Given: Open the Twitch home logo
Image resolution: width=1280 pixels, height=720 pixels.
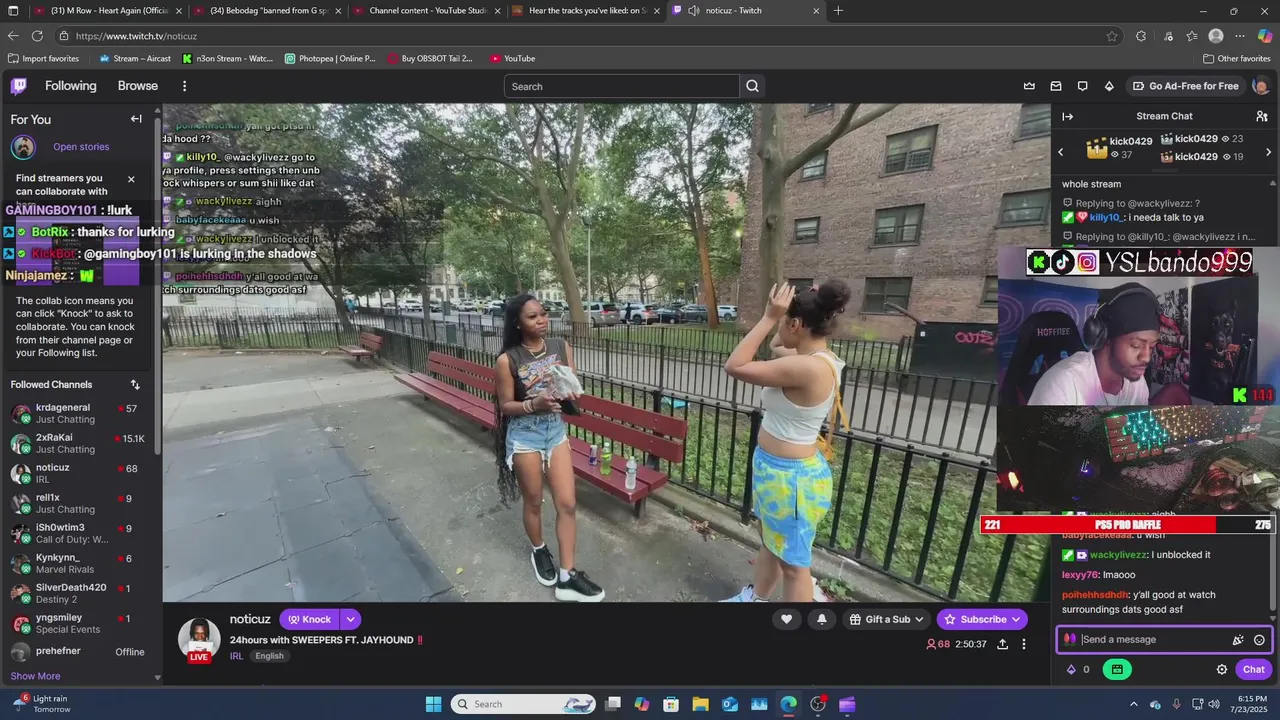Looking at the screenshot, I should 19,86.
